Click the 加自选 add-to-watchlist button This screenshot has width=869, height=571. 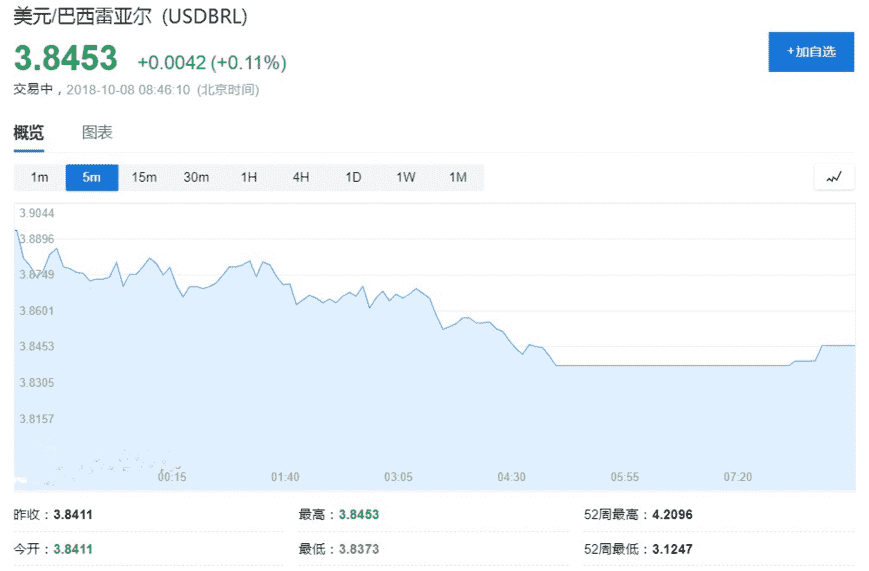point(811,52)
